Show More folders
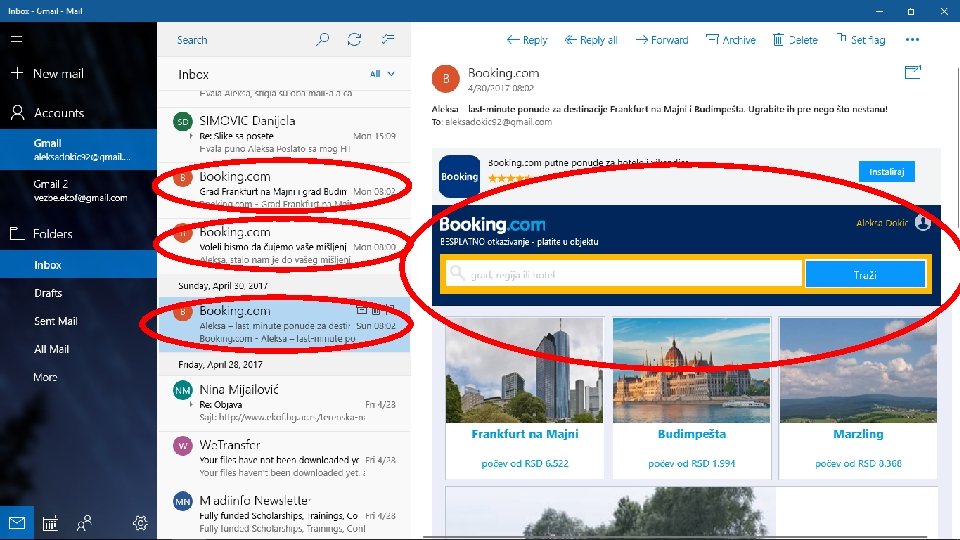This screenshot has width=960, height=540. tap(45, 377)
